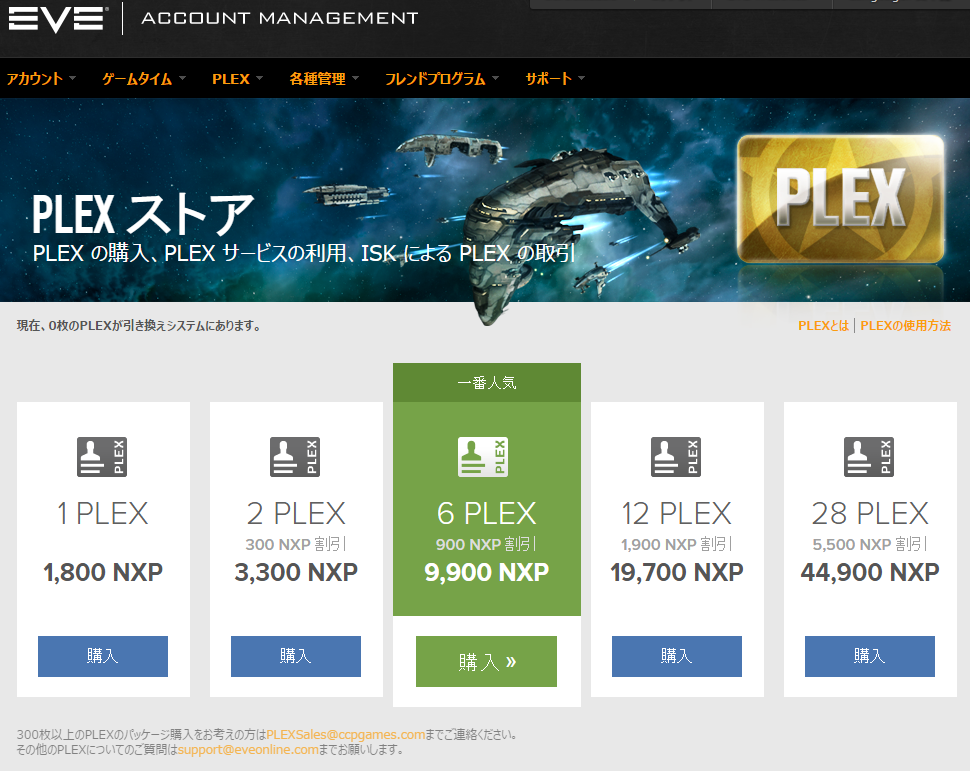Buy 6 PLEX with the green 購入 button

point(486,661)
